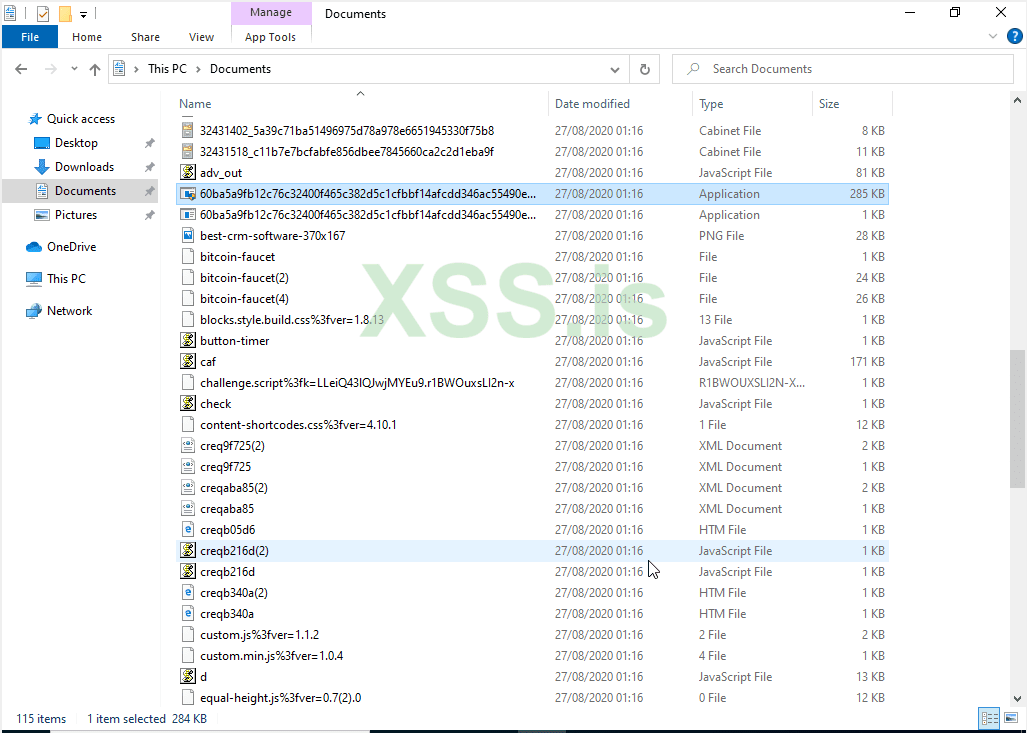Switch to large thumbnails view in status bar

pyautogui.click(x=1011, y=718)
